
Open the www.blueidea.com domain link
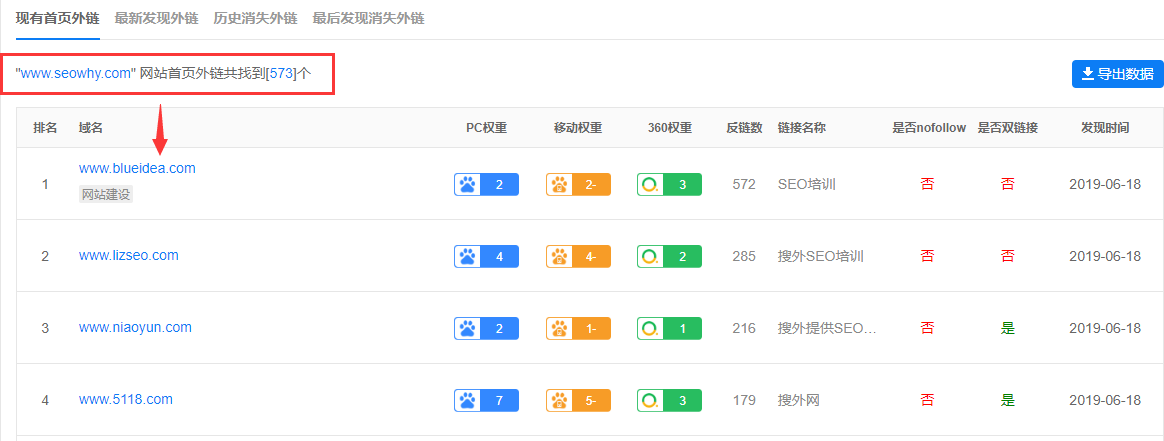click(x=137, y=169)
